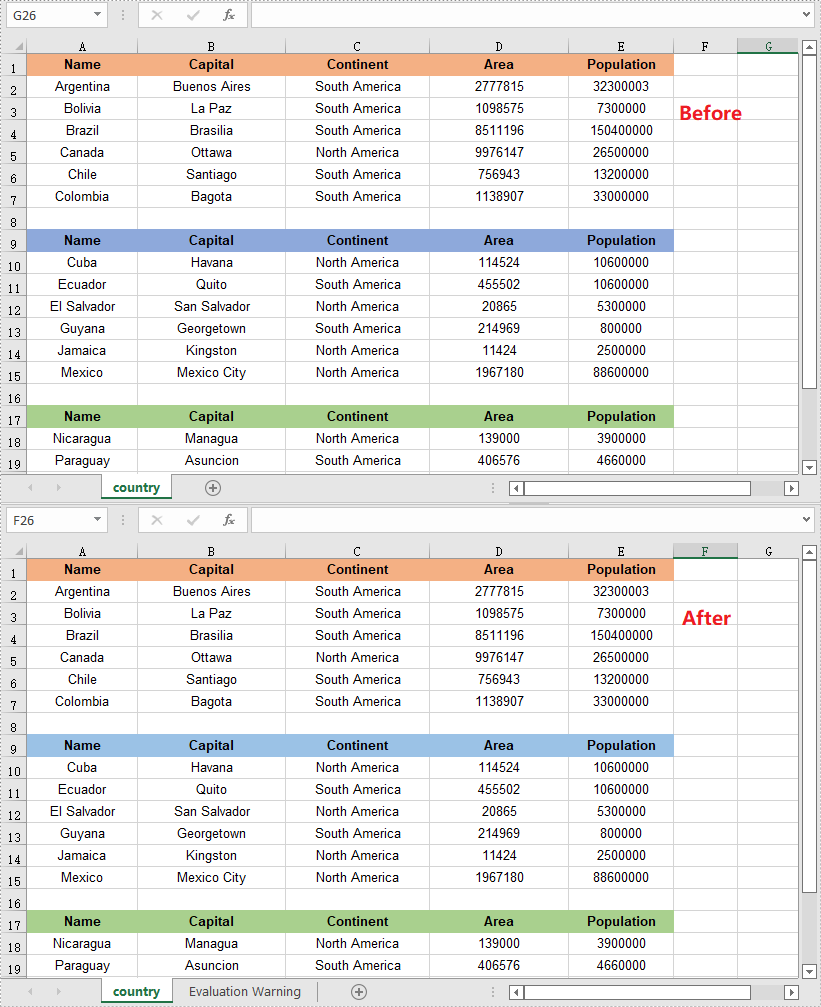Select column G header in top window

tap(767, 46)
